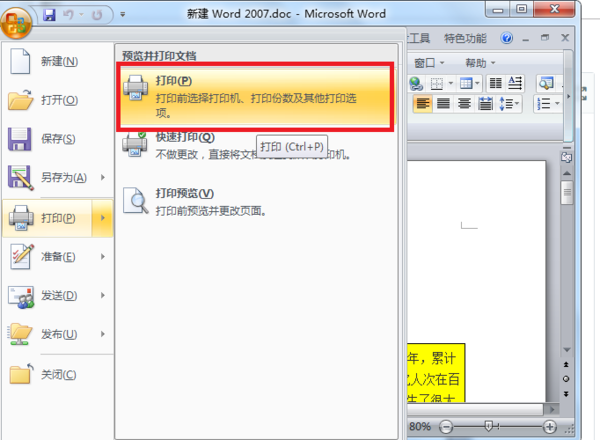Image resolution: width=600 pixels, height=440 pixels.
Task: Expand the 准备(E) submenu arrow
Action: (x=103, y=256)
